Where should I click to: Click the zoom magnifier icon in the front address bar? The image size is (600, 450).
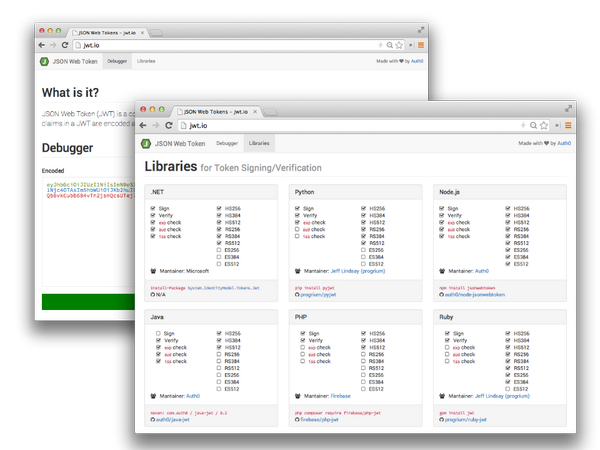pyautogui.click(x=533, y=126)
